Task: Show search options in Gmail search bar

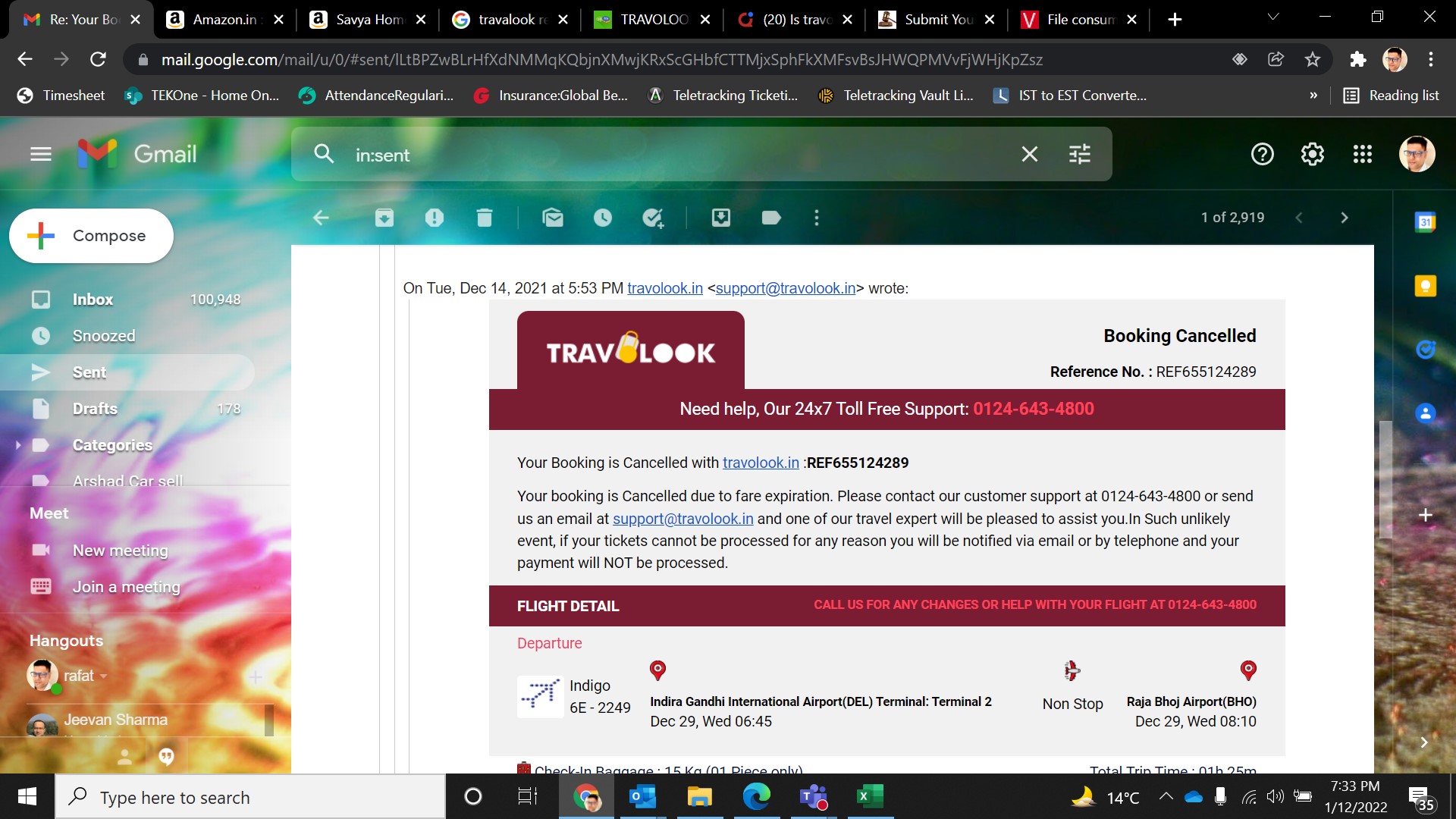Action: 1079,155
